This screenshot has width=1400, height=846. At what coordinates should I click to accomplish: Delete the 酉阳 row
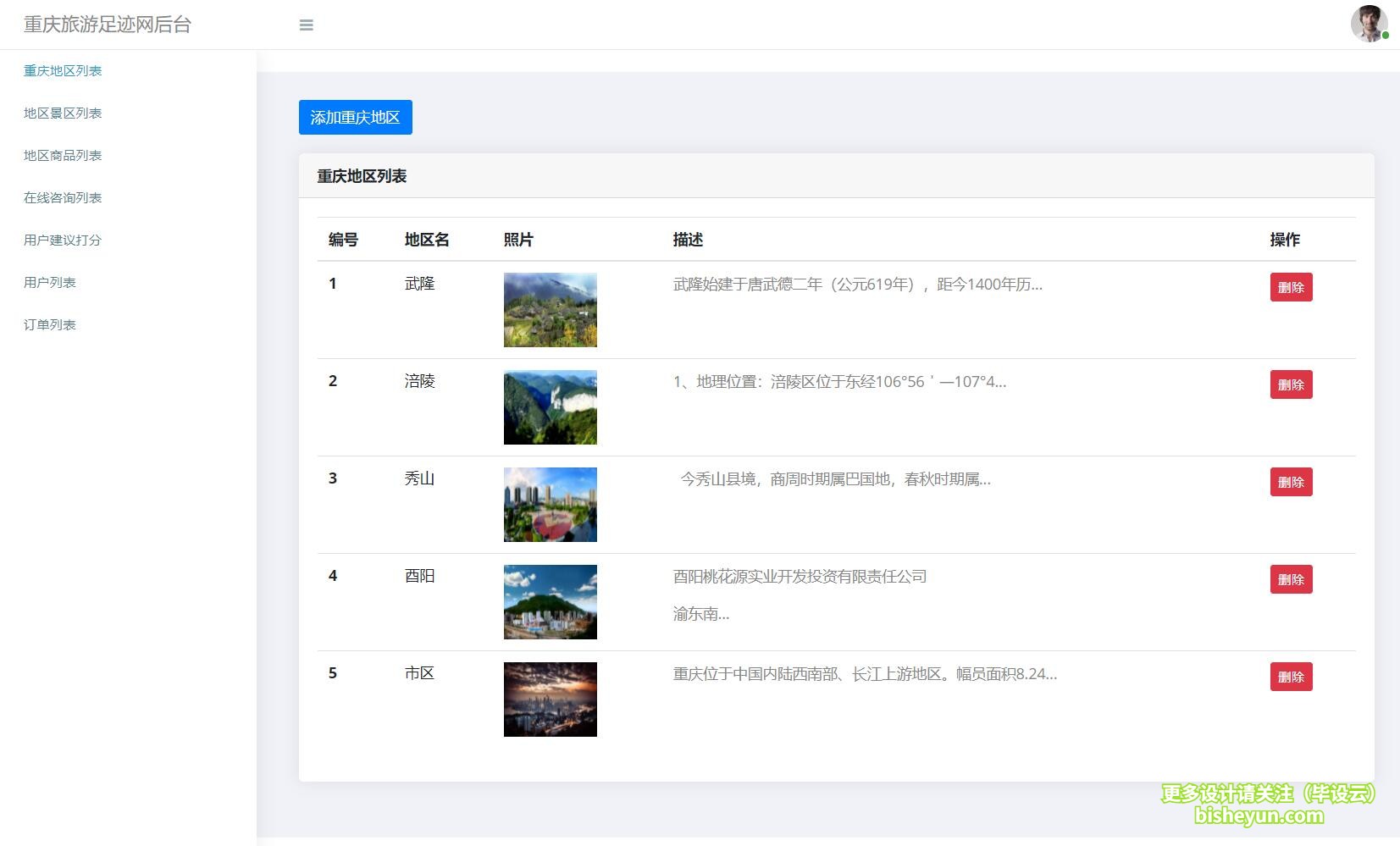pyautogui.click(x=1291, y=579)
